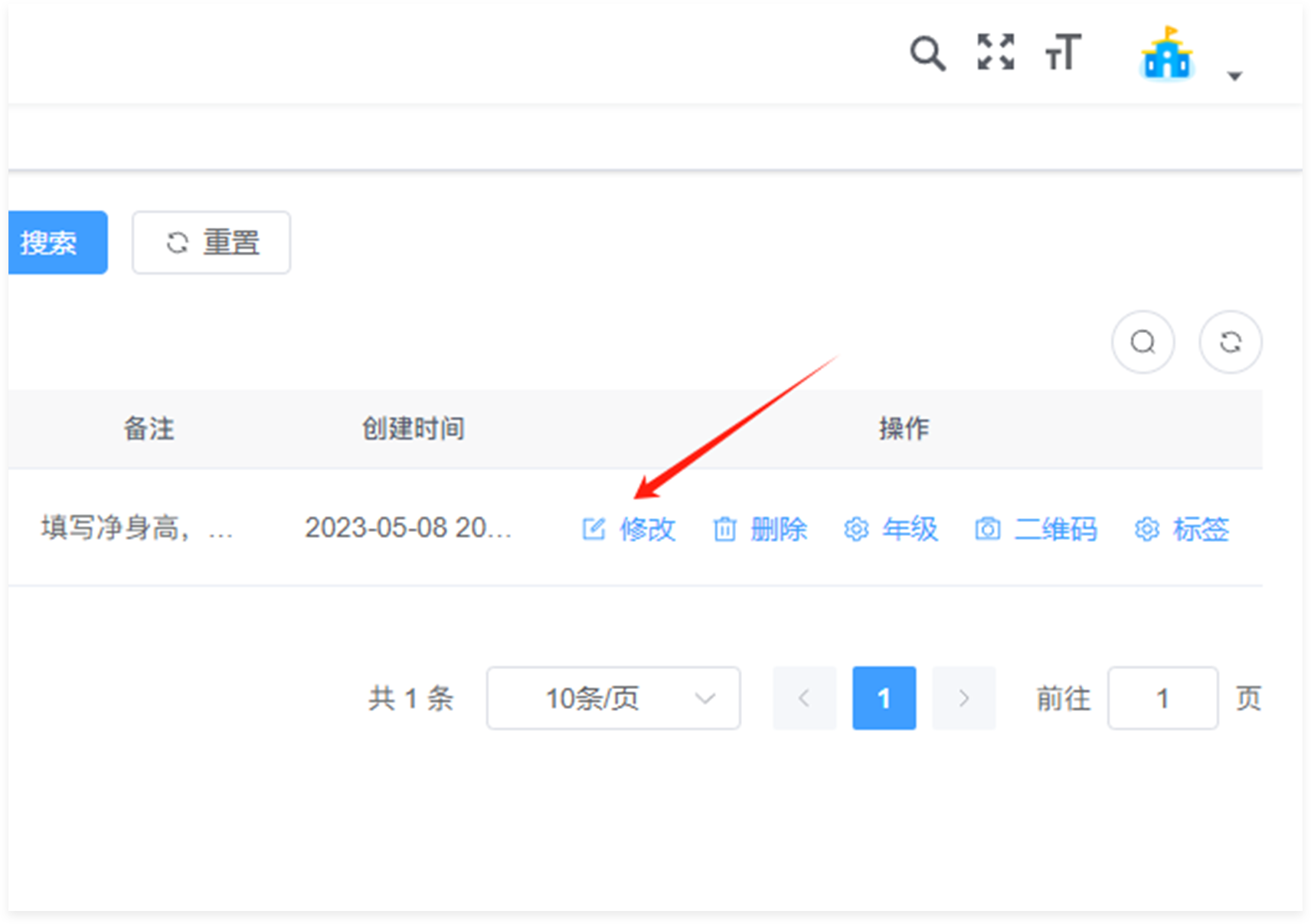1311x924 pixels.
Task: Select page number 1
Action: (x=884, y=698)
